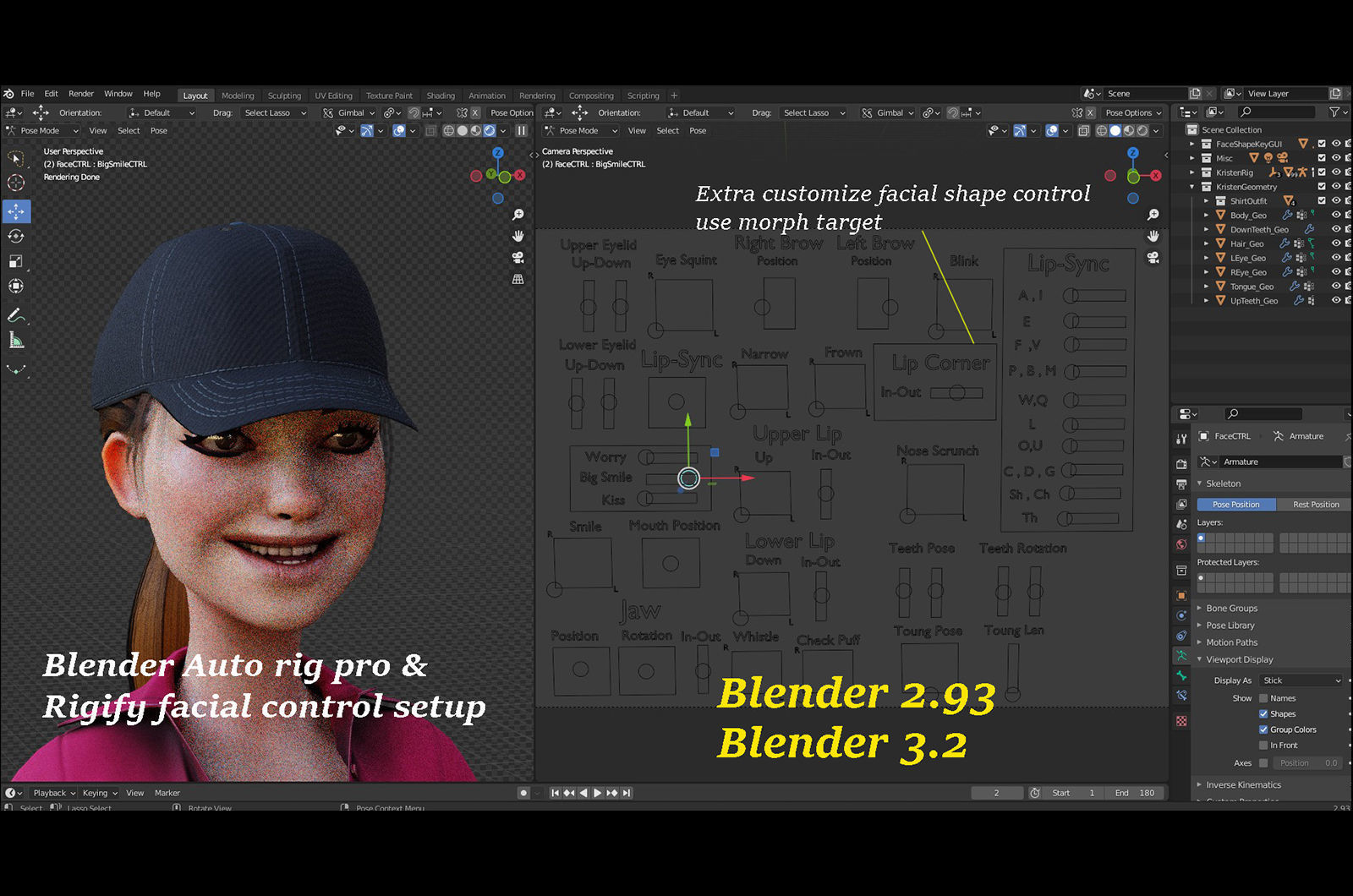This screenshot has width=1353, height=896.
Task: Open the Object properties tab
Action: [1181, 595]
